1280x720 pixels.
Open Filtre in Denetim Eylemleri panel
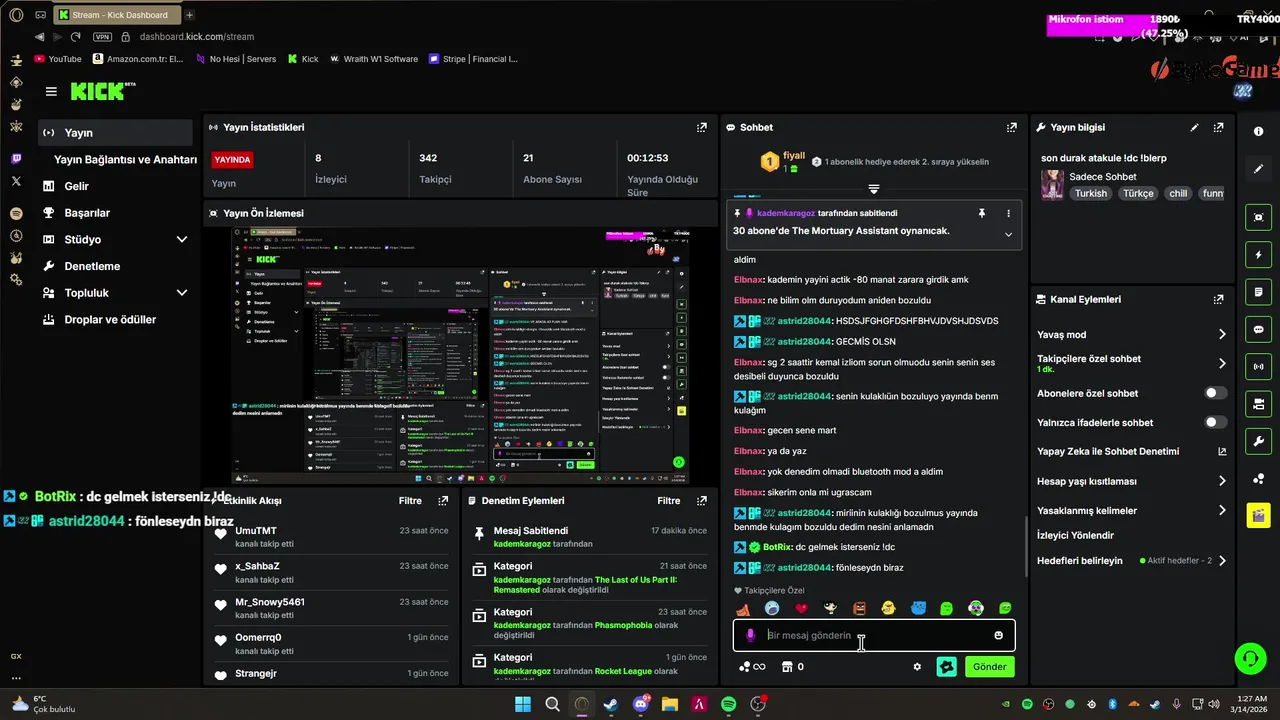coord(669,501)
